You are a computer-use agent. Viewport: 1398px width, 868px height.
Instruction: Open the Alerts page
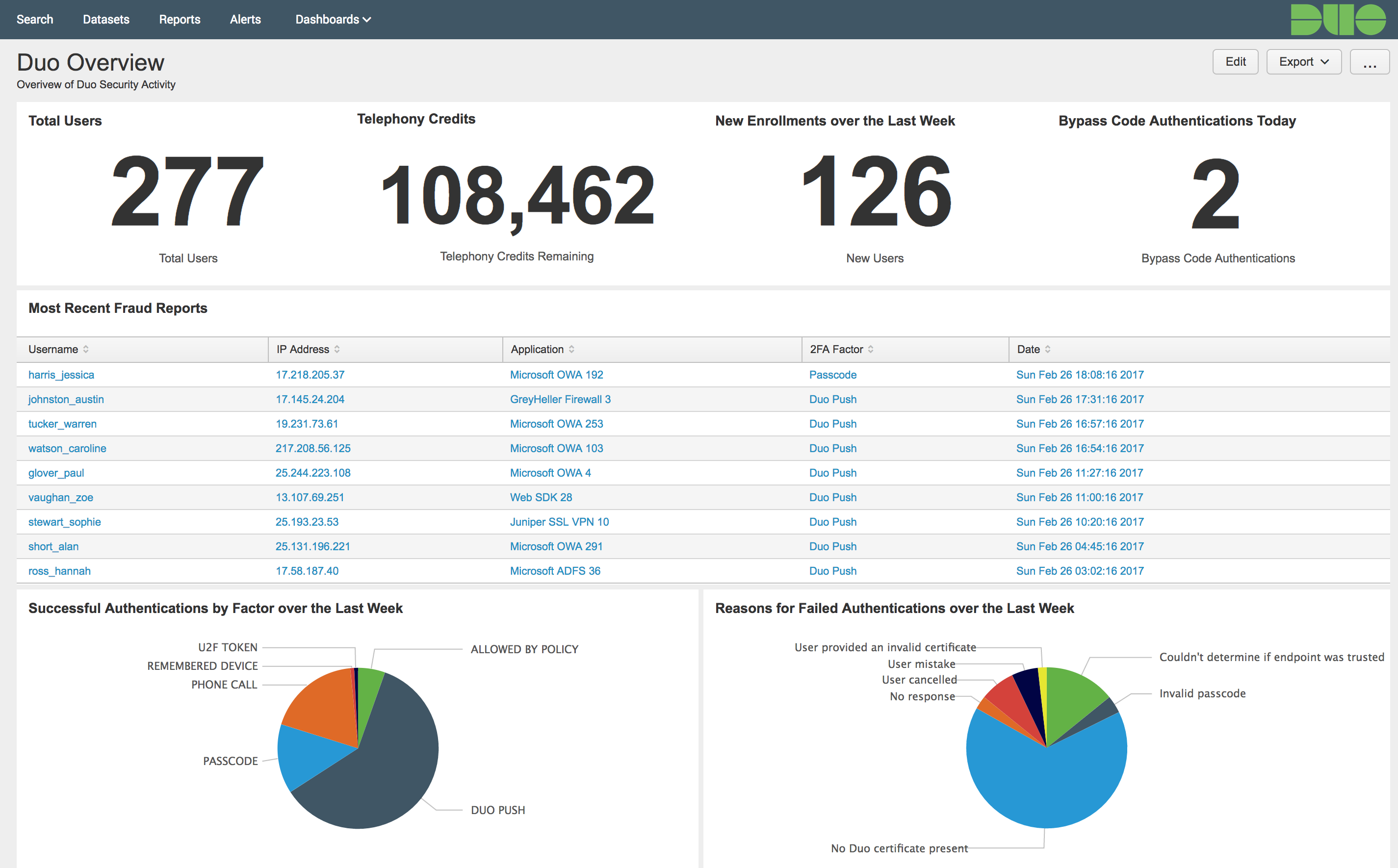pyautogui.click(x=245, y=19)
